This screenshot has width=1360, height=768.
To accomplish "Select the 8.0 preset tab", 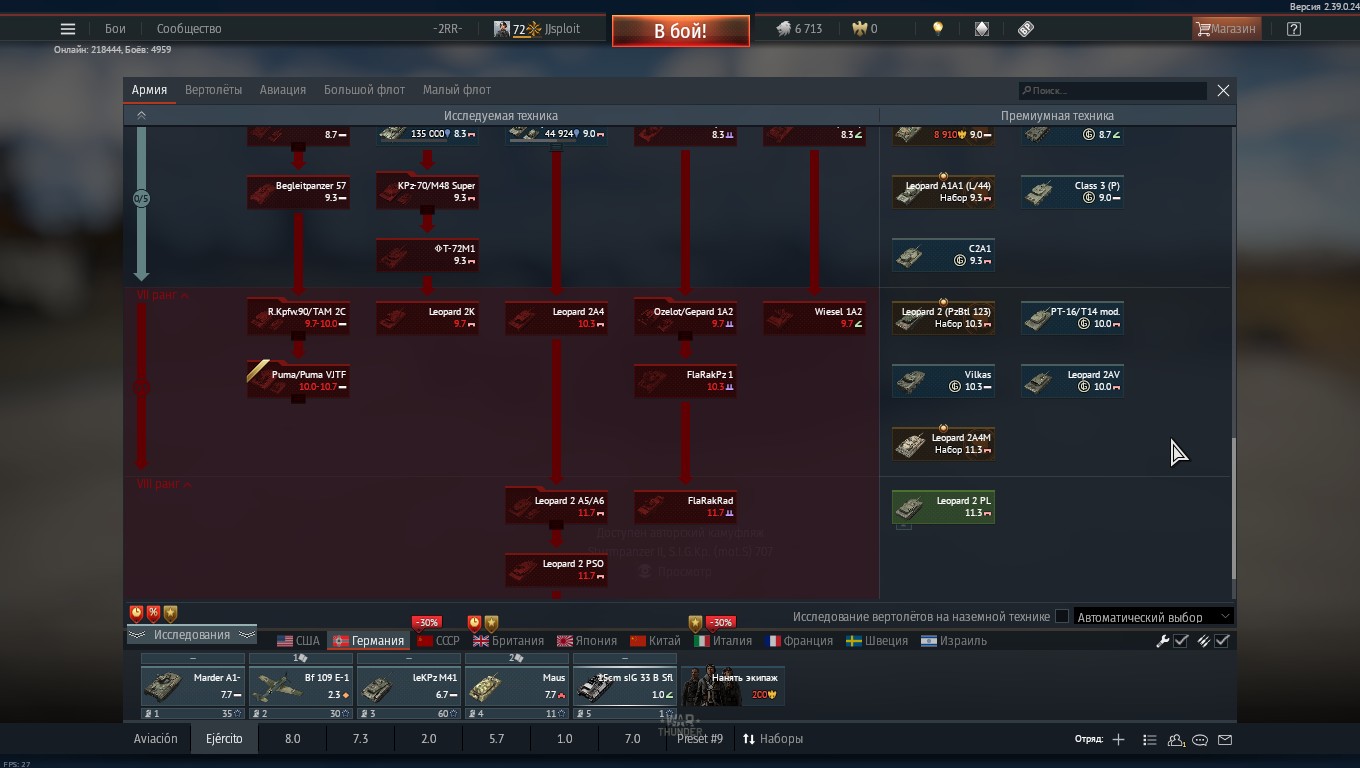I will click(x=292, y=739).
